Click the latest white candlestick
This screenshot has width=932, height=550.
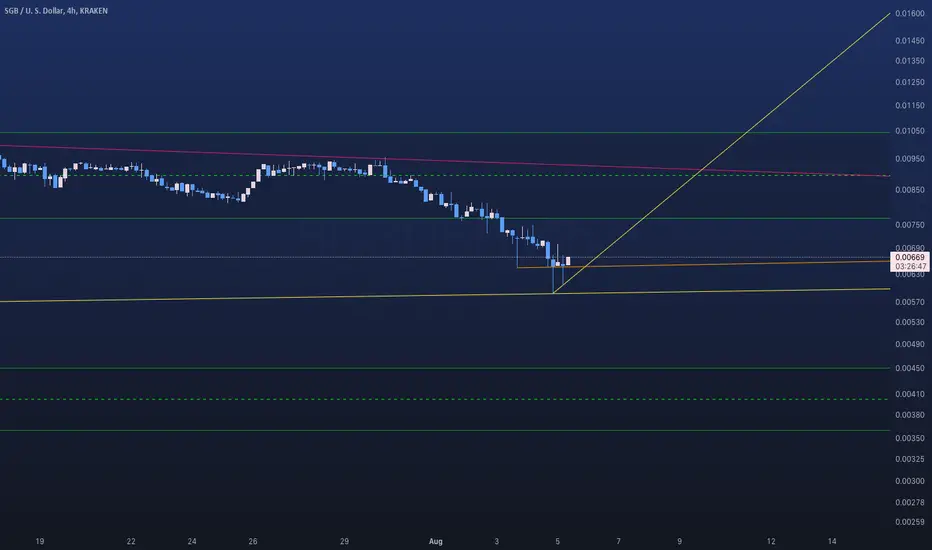tap(568, 261)
